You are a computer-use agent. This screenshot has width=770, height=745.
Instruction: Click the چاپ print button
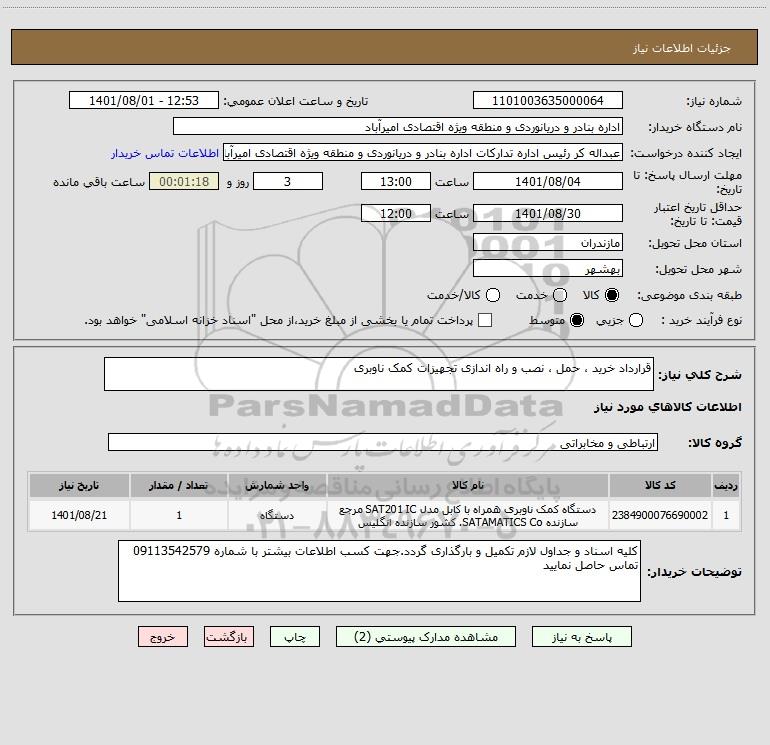point(295,637)
